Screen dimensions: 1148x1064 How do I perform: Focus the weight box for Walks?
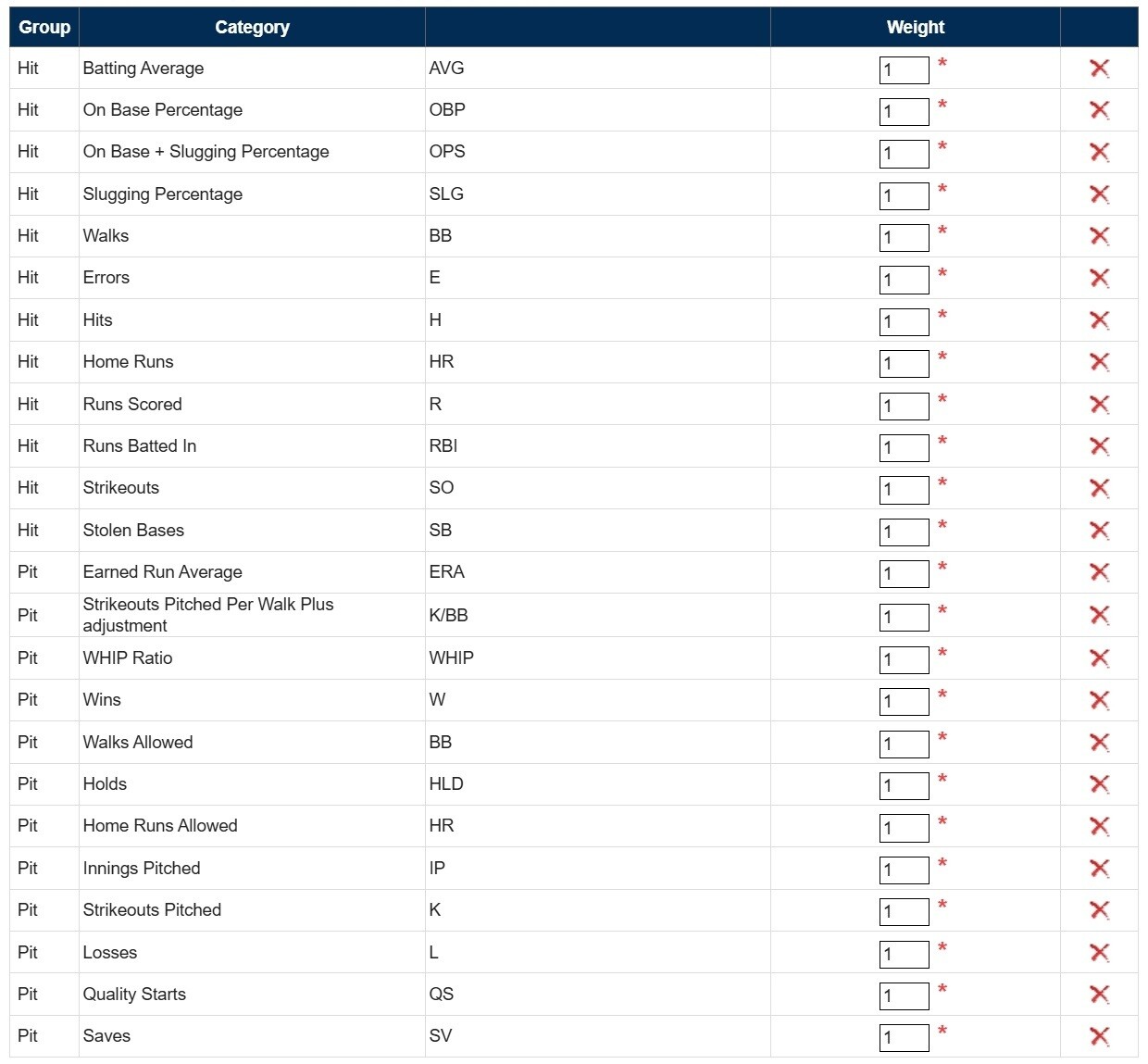pos(904,238)
